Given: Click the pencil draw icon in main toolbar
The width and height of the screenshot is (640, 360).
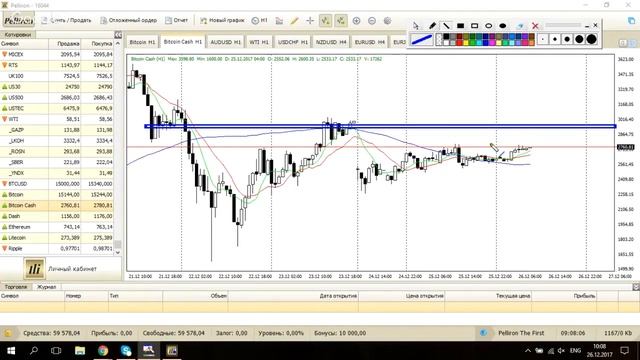Looking at the screenshot, I should click(x=294, y=20).
